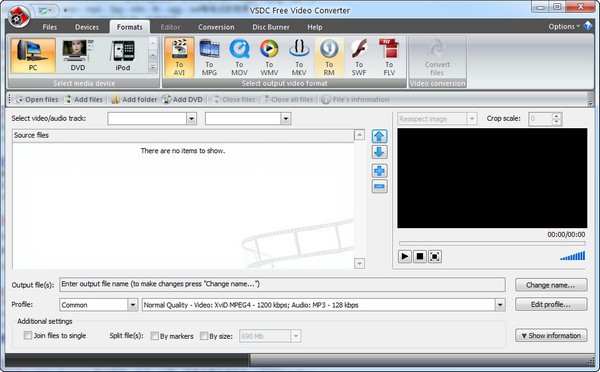
Task: Click the Crop scale spinner arrows
Action: [x=556, y=119]
